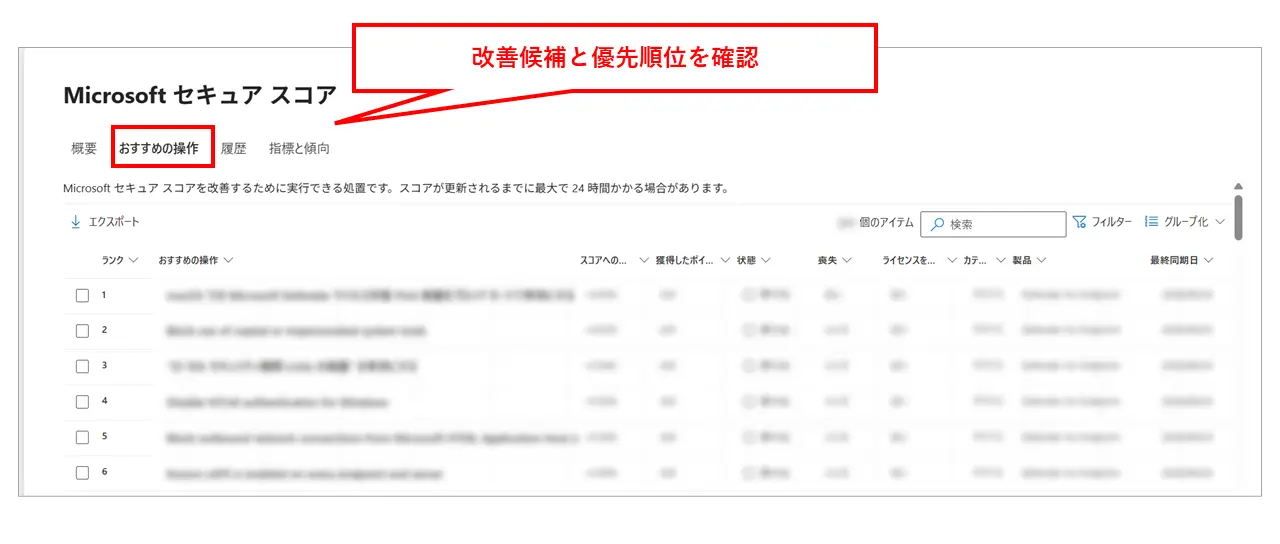Sort by the 状態 column
The width and height of the screenshot is (1280, 544).
pyautogui.click(x=754, y=260)
